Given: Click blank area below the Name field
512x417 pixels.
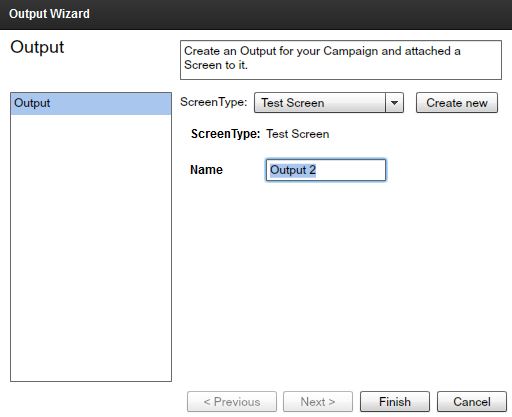Looking at the screenshot, I should tap(340, 283).
